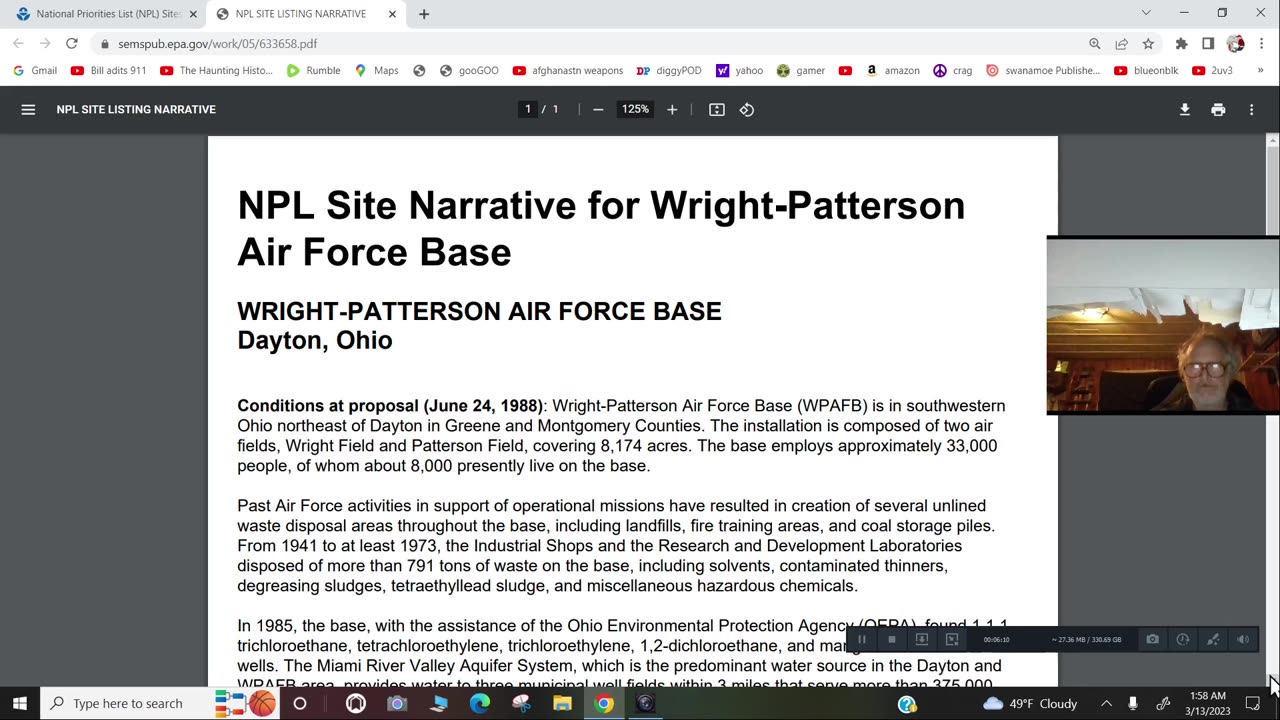
Task: Expand Chrome tab search dropdown
Action: (1146, 13)
